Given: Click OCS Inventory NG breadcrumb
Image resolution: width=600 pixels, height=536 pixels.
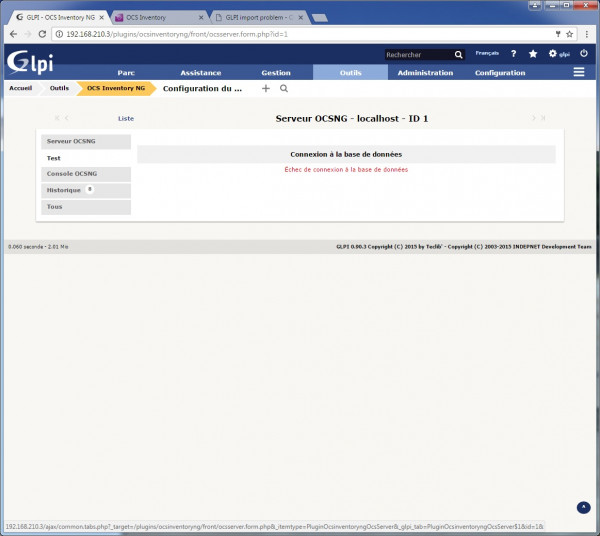Looking at the screenshot, I should (116, 88).
